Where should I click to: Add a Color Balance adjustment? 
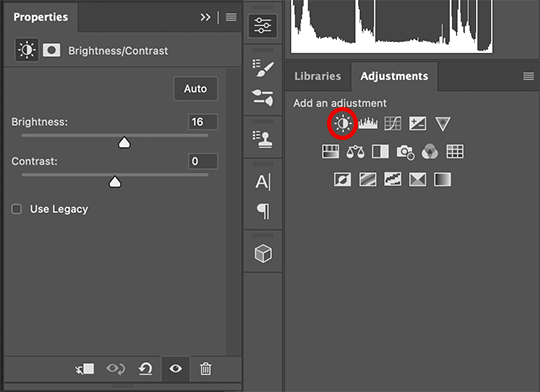tap(355, 152)
